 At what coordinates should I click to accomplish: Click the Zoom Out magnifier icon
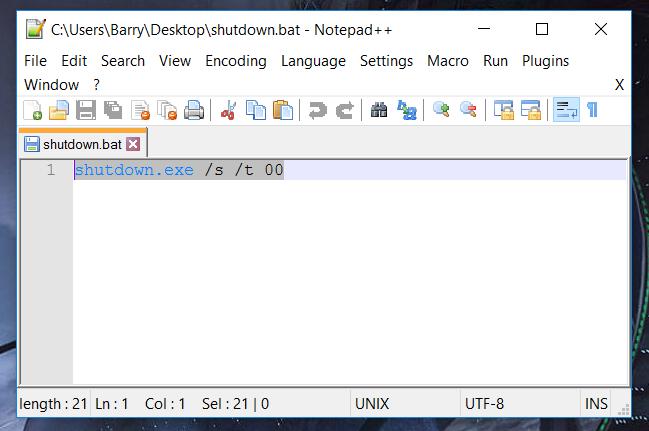pyautogui.click(x=468, y=110)
